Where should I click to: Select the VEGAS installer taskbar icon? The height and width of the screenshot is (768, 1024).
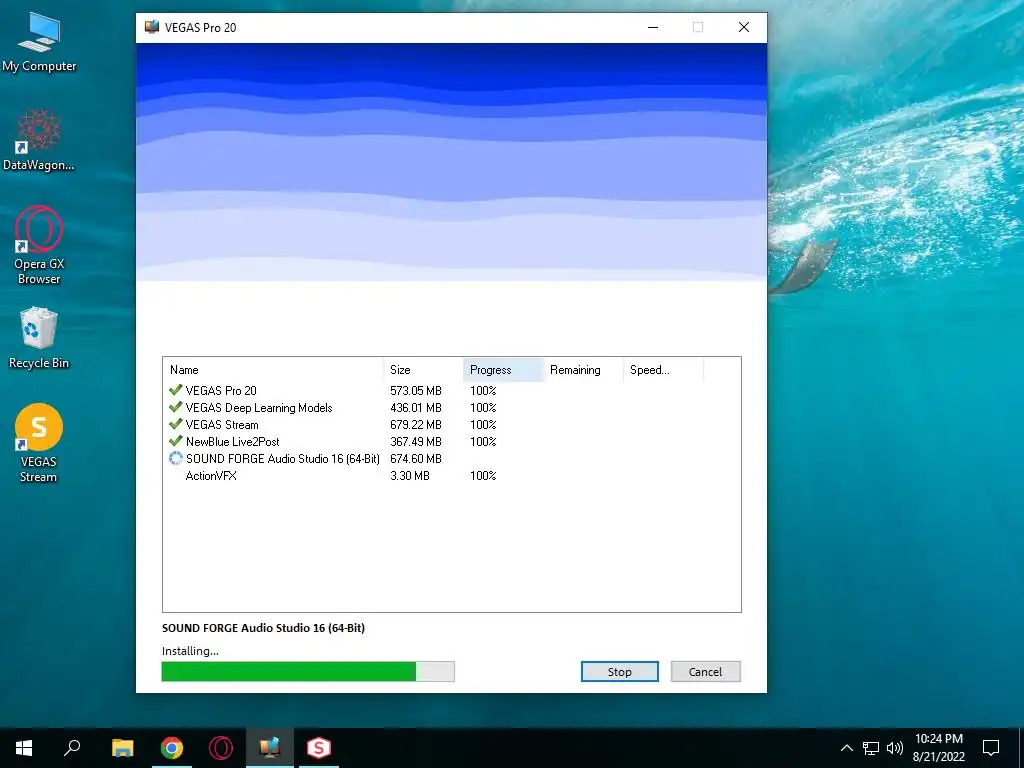click(x=270, y=748)
